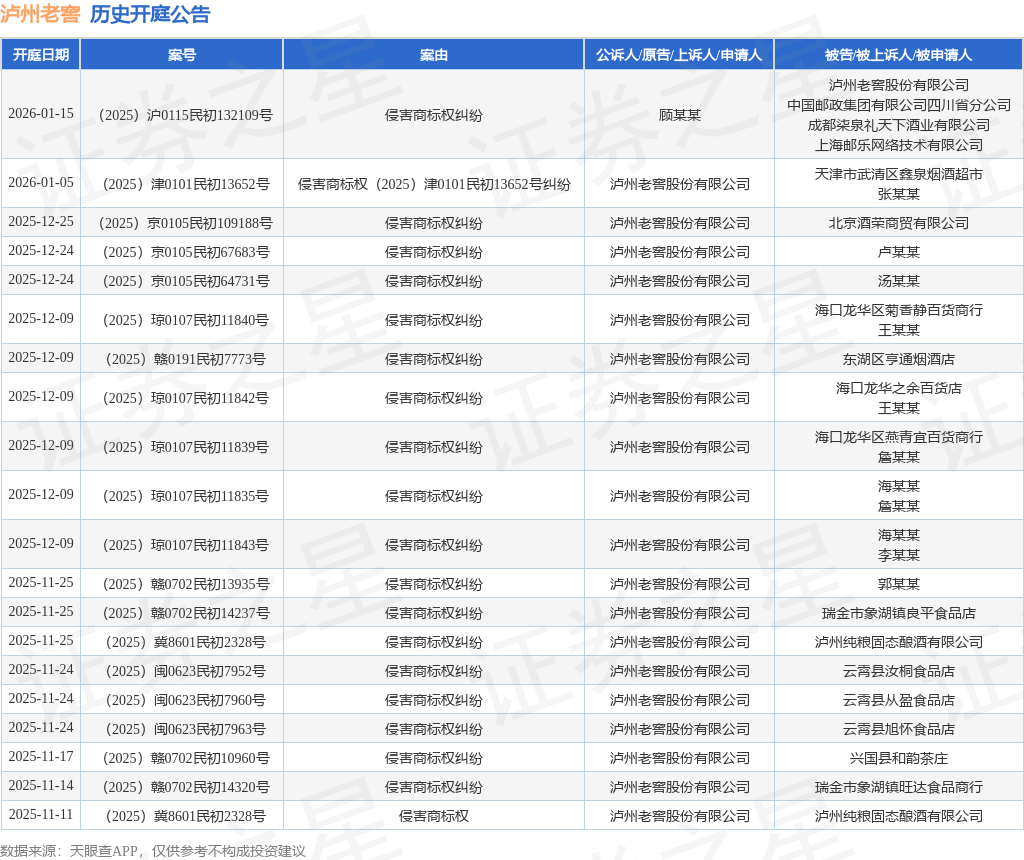Click the 公诉人/原告/上诉人/申请人 header

(679, 55)
